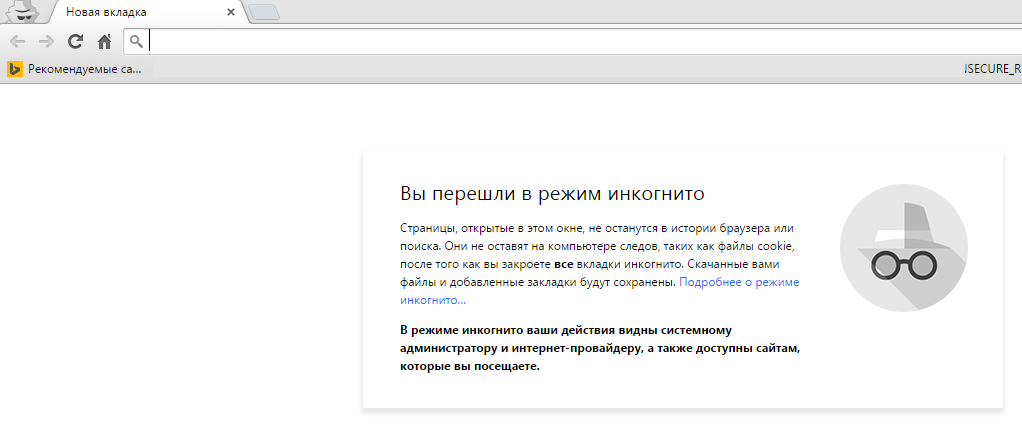
Task: Open the ISECURE_R bookmark
Action: tap(992, 69)
